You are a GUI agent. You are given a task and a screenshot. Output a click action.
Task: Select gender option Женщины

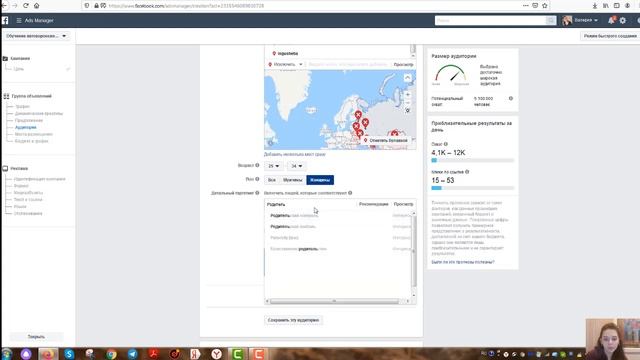tap(320, 180)
